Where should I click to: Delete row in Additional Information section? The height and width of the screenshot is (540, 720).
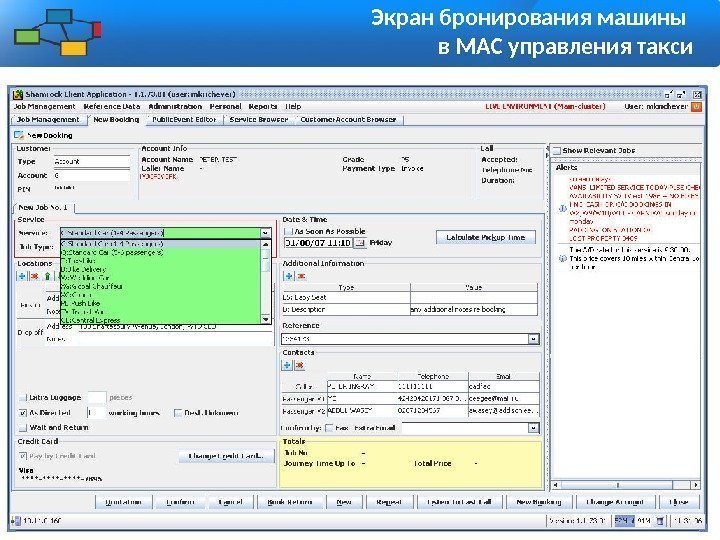click(301, 276)
